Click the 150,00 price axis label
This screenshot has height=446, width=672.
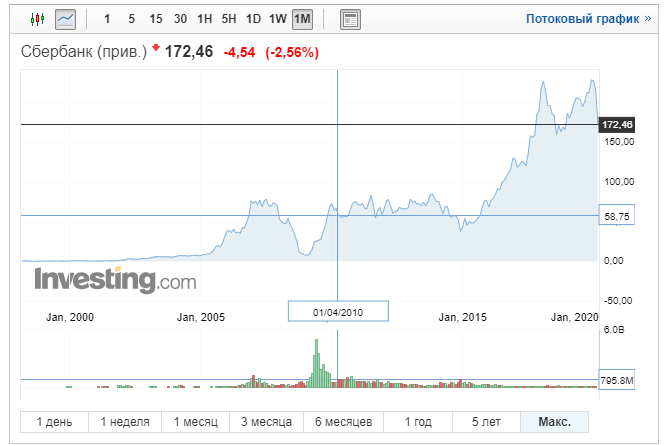point(619,142)
